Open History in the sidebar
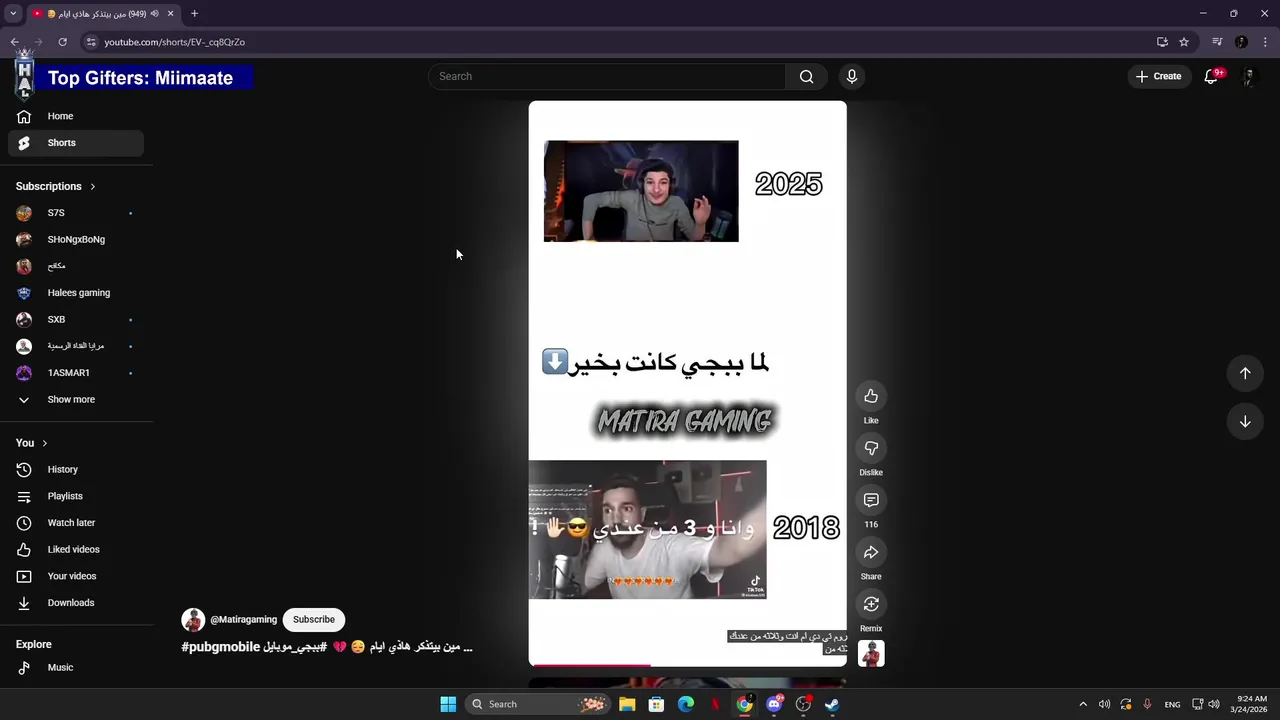1280x720 pixels. [76, 469]
